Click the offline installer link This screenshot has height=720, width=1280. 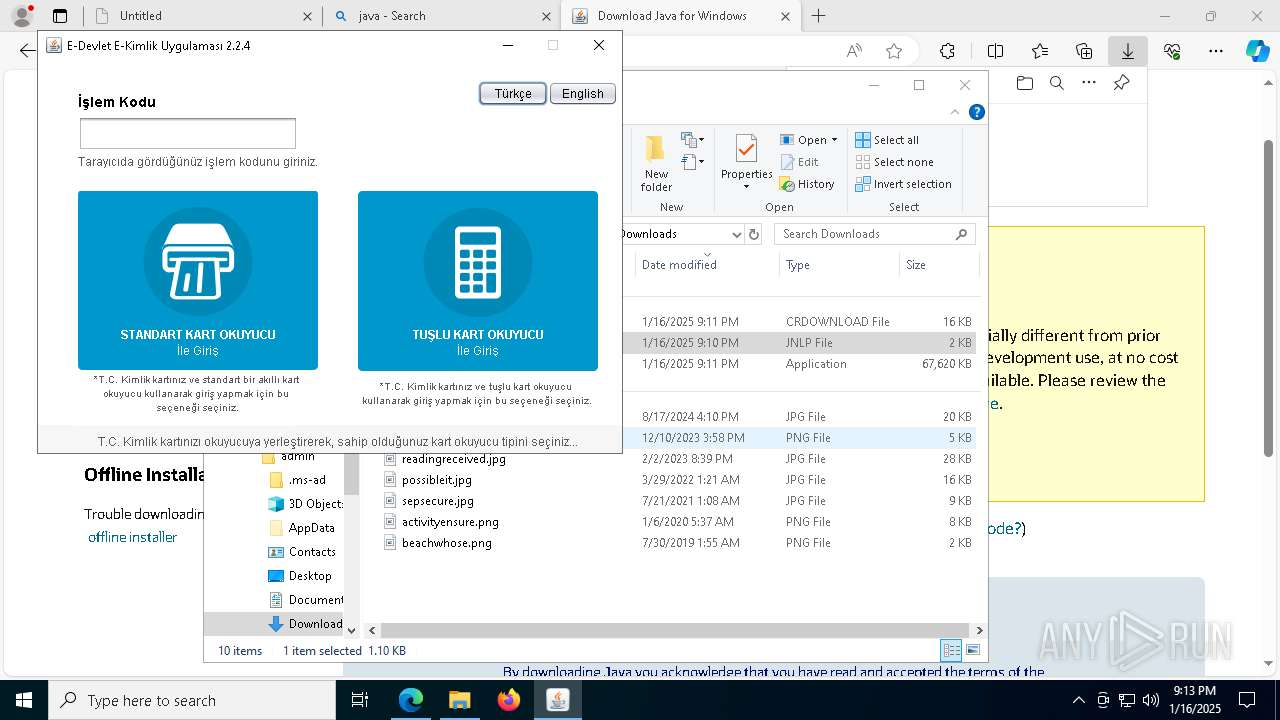tap(132, 537)
